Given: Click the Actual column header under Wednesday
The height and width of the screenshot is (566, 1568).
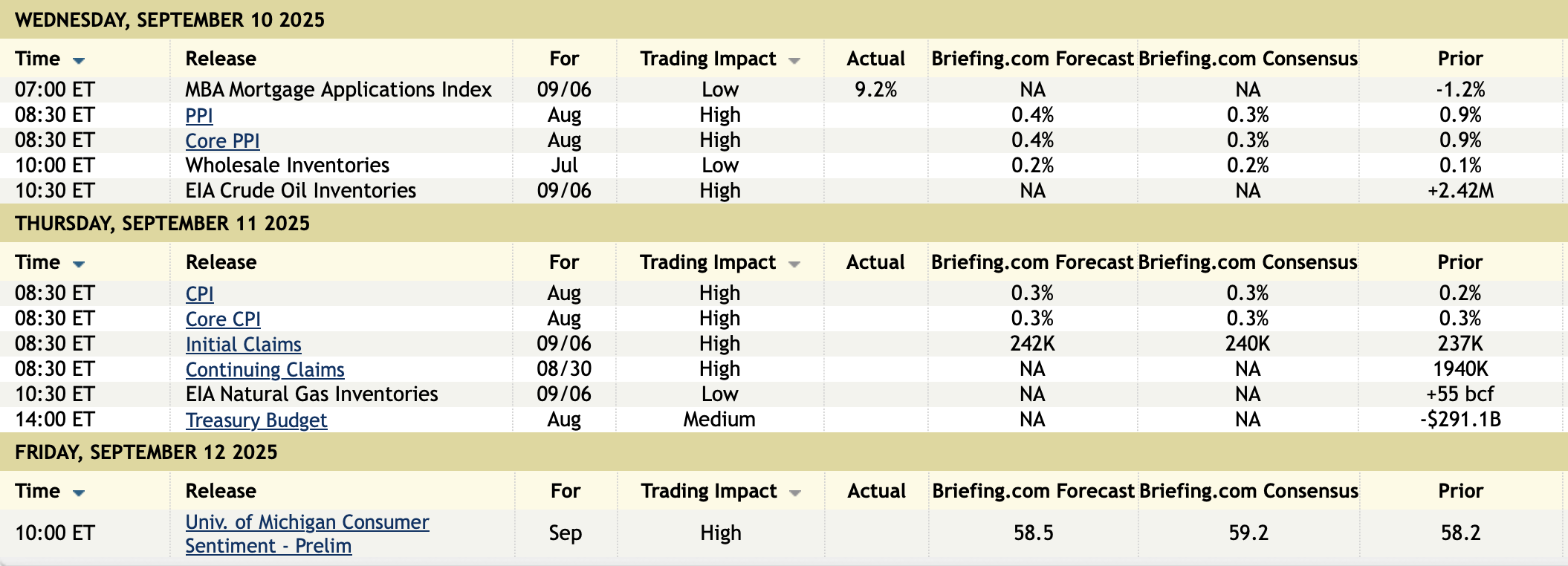Looking at the screenshot, I should click(x=875, y=59).
